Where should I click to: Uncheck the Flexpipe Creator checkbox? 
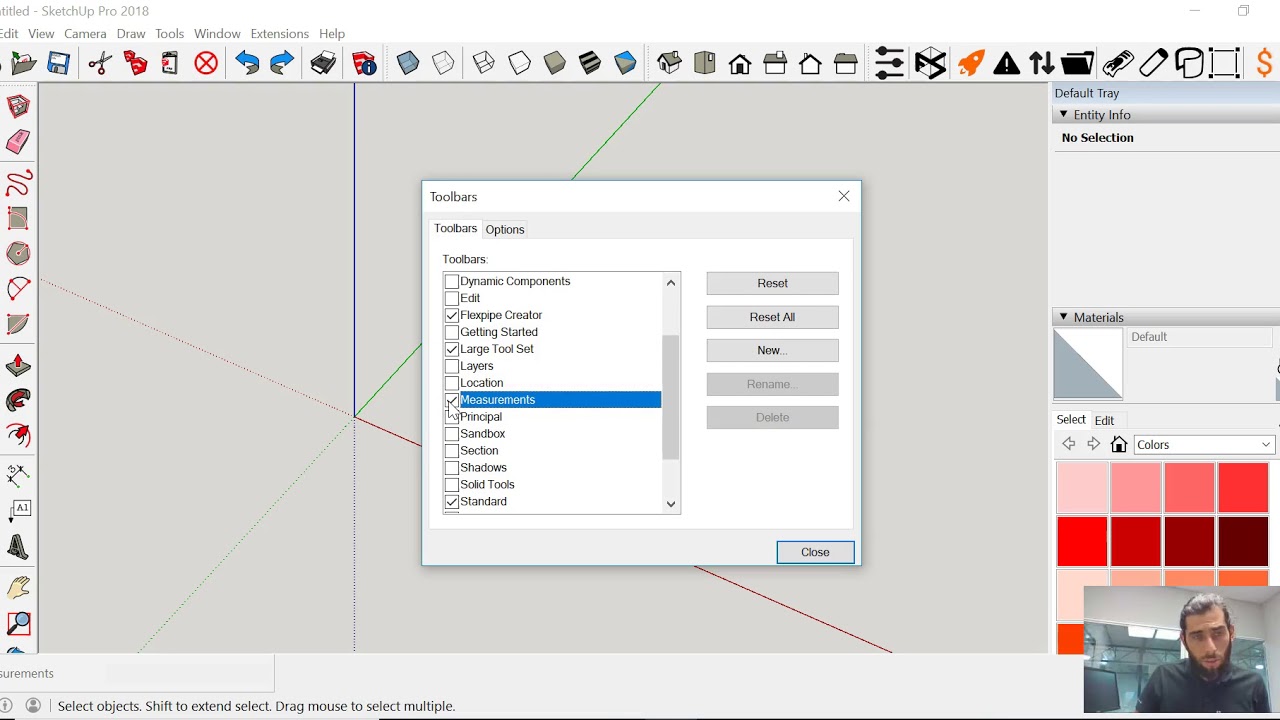(452, 316)
